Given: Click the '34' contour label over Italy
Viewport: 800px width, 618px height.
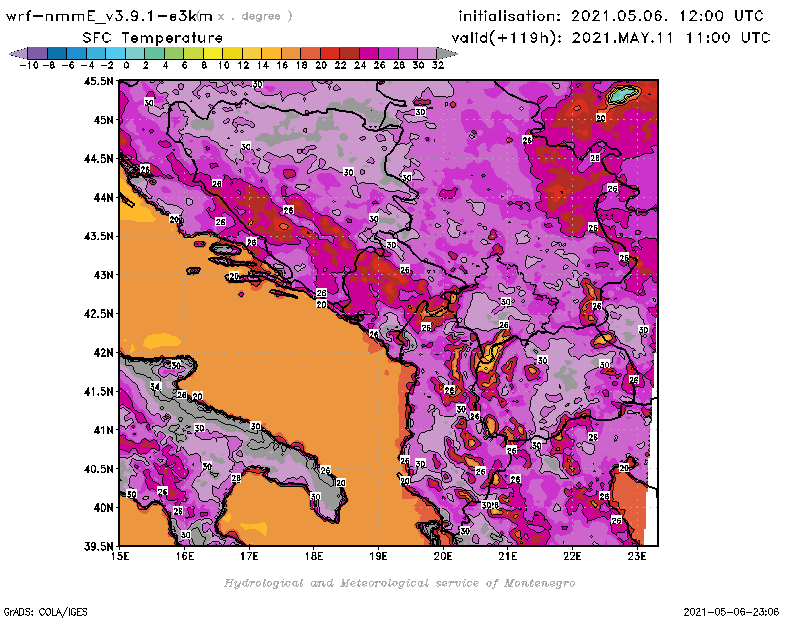Looking at the screenshot, I should tap(155, 386).
